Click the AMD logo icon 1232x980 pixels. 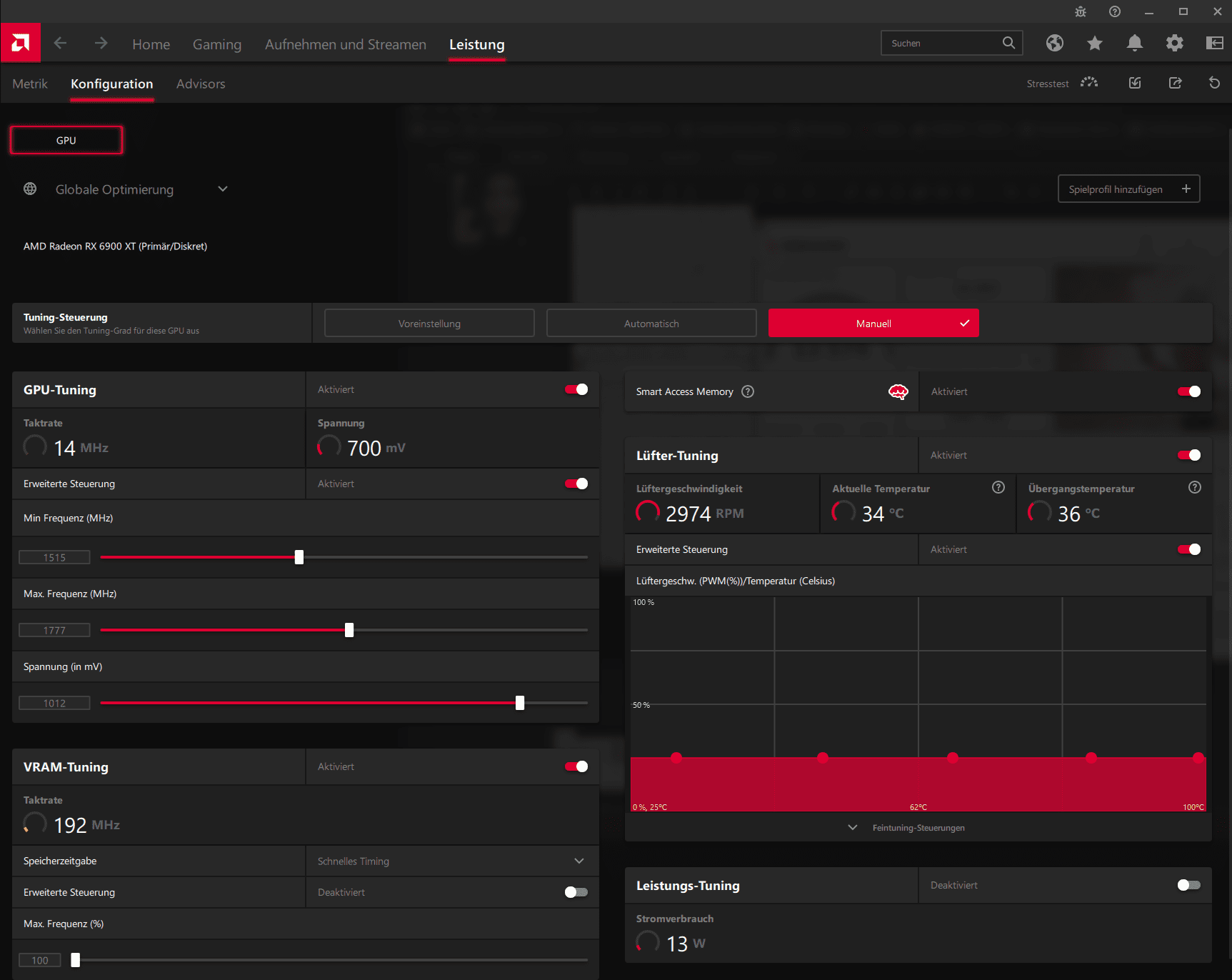(21, 43)
